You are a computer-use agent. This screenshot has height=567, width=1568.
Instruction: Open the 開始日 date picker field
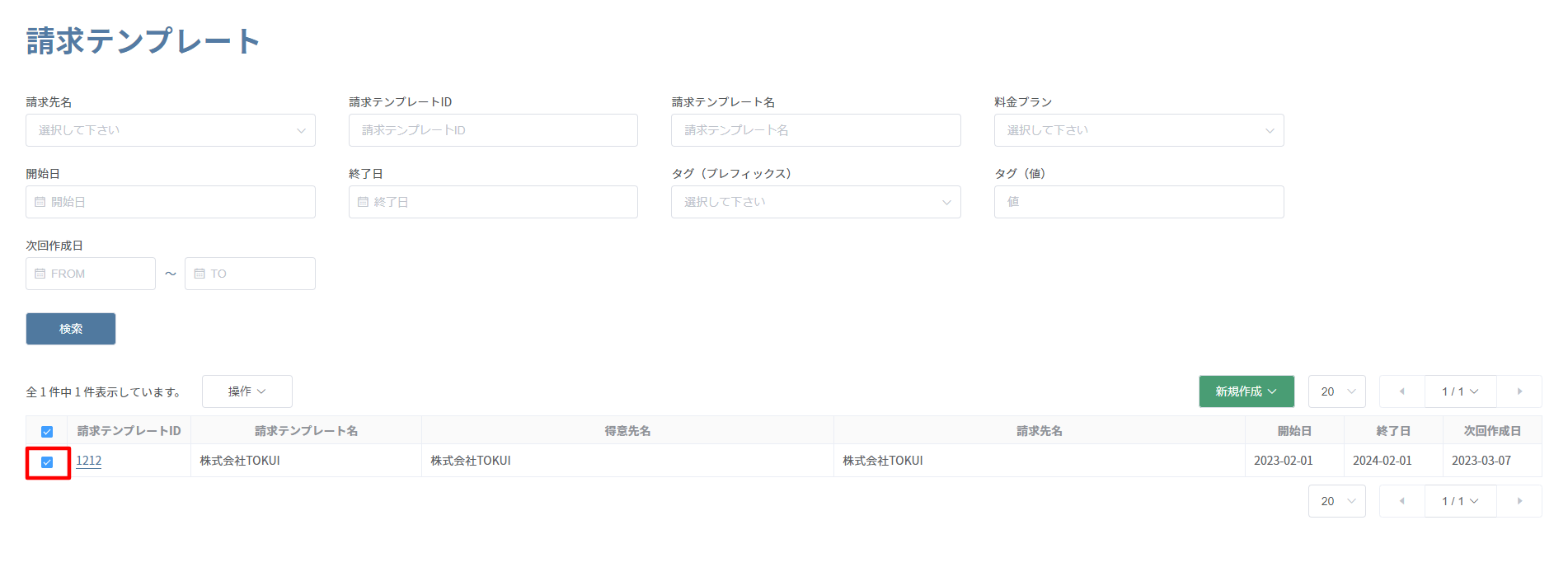click(x=171, y=202)
